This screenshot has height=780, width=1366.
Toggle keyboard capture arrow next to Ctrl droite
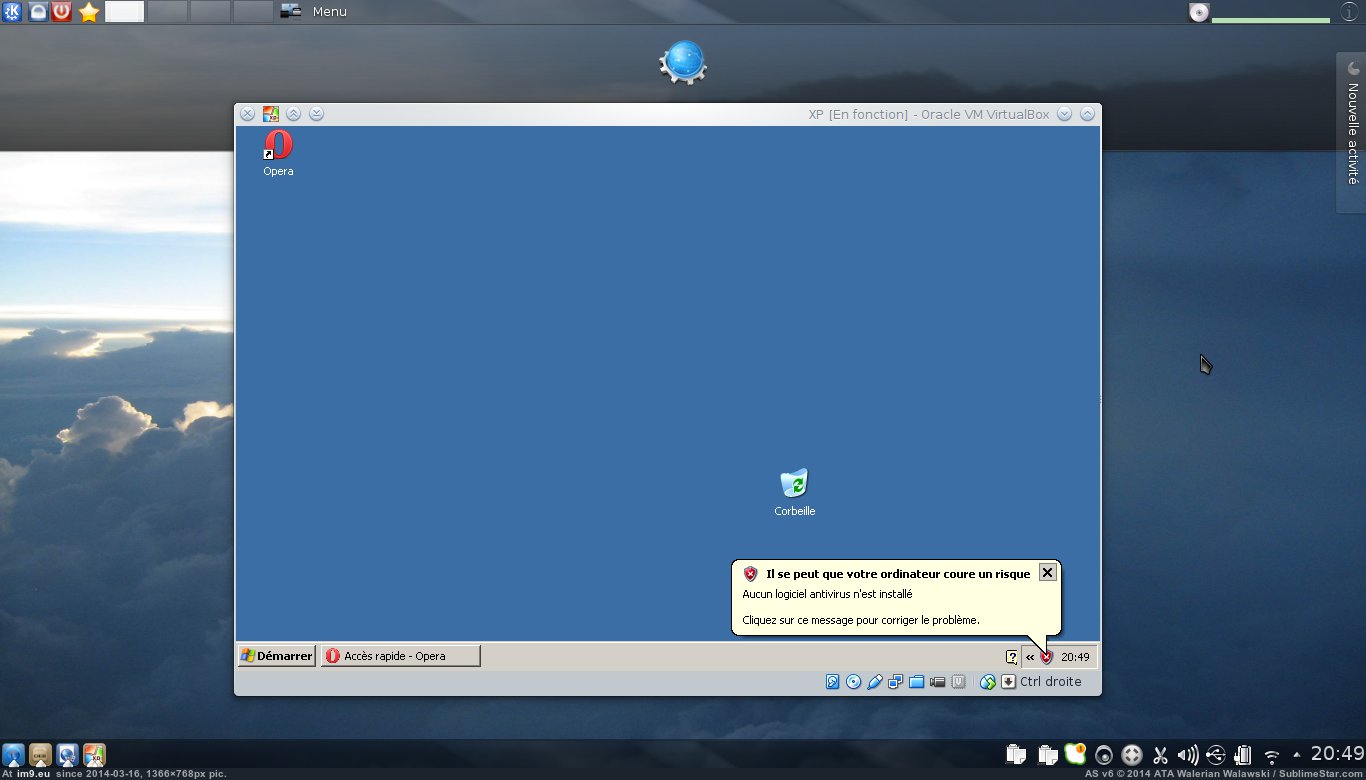pyautogui.click(x=1009, y=682)
